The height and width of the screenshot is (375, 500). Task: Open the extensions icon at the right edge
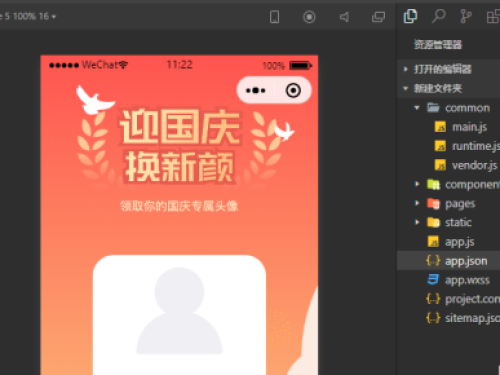(493, 17)
